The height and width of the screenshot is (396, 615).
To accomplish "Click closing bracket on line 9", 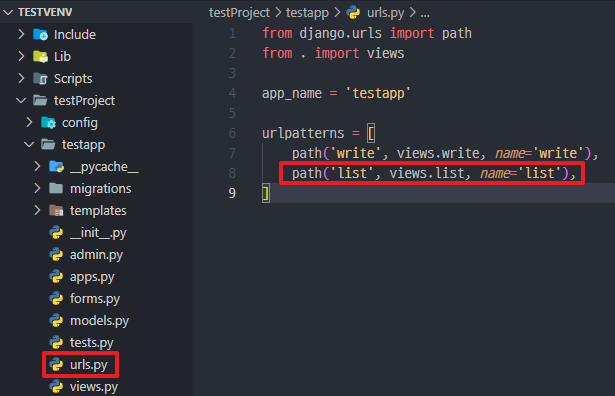I will pos(266,193).
